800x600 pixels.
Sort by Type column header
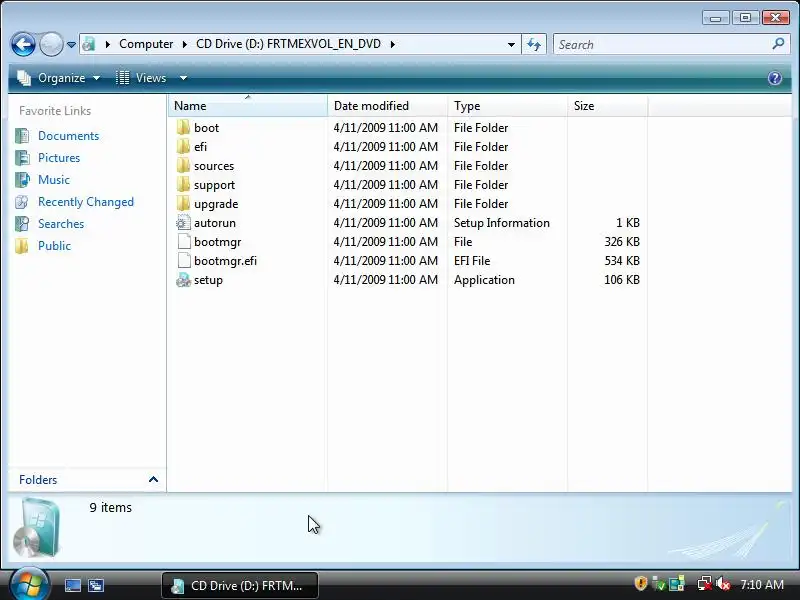click(507, 106)
